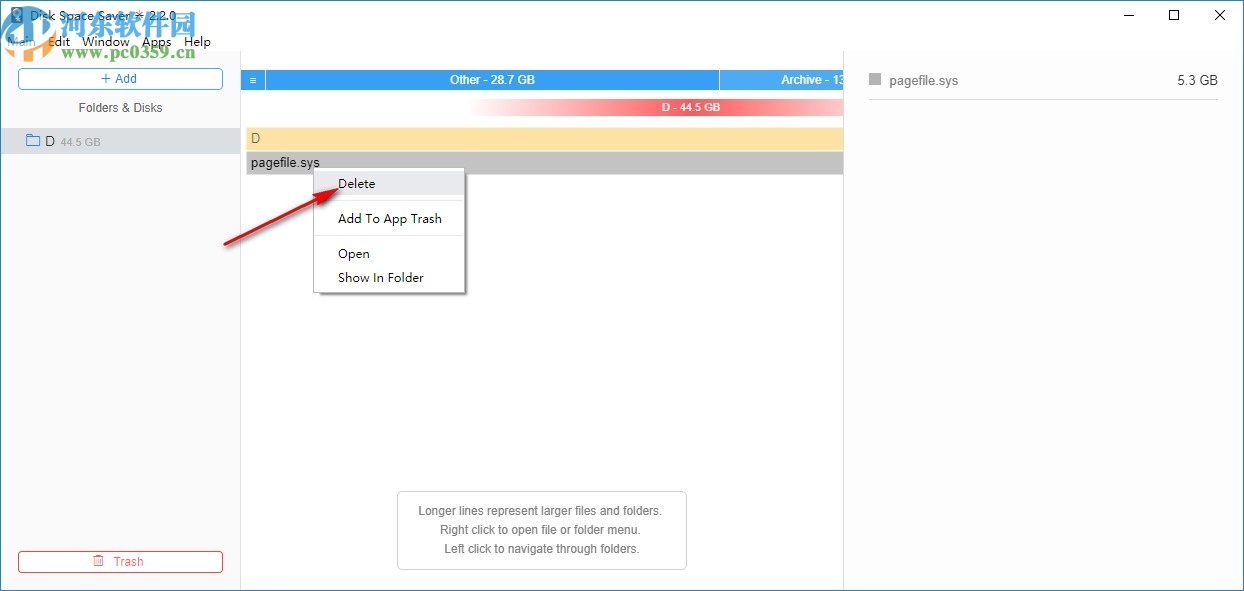
Task: Open the Window menu
Action: (x=105, y=41)
